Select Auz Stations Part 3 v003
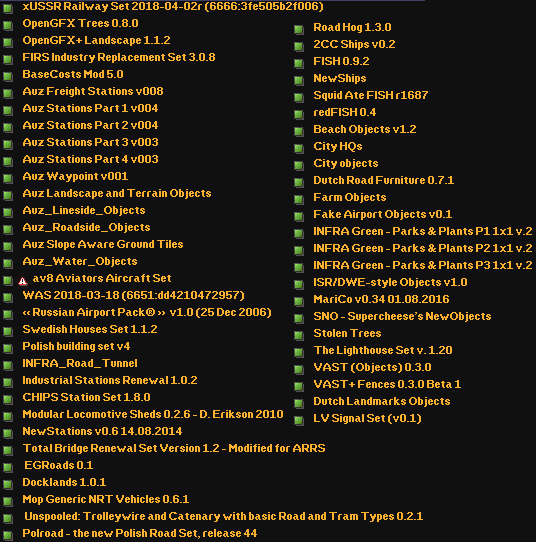Image resolution: width=536 pixels, height=542 pixels. [90, 142]
